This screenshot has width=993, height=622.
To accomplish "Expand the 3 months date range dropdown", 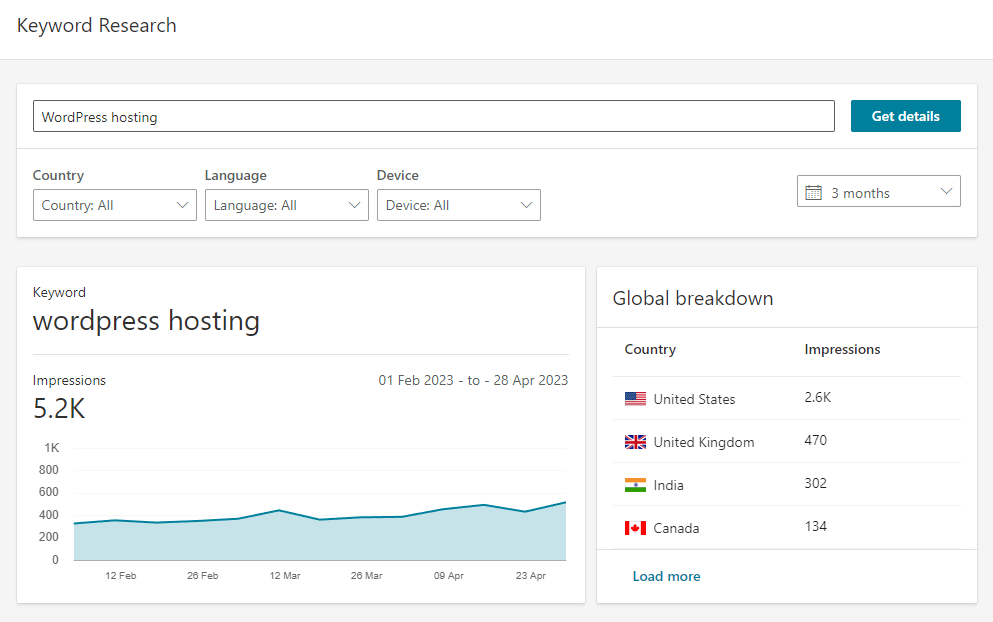I will [x=879, y=191].
